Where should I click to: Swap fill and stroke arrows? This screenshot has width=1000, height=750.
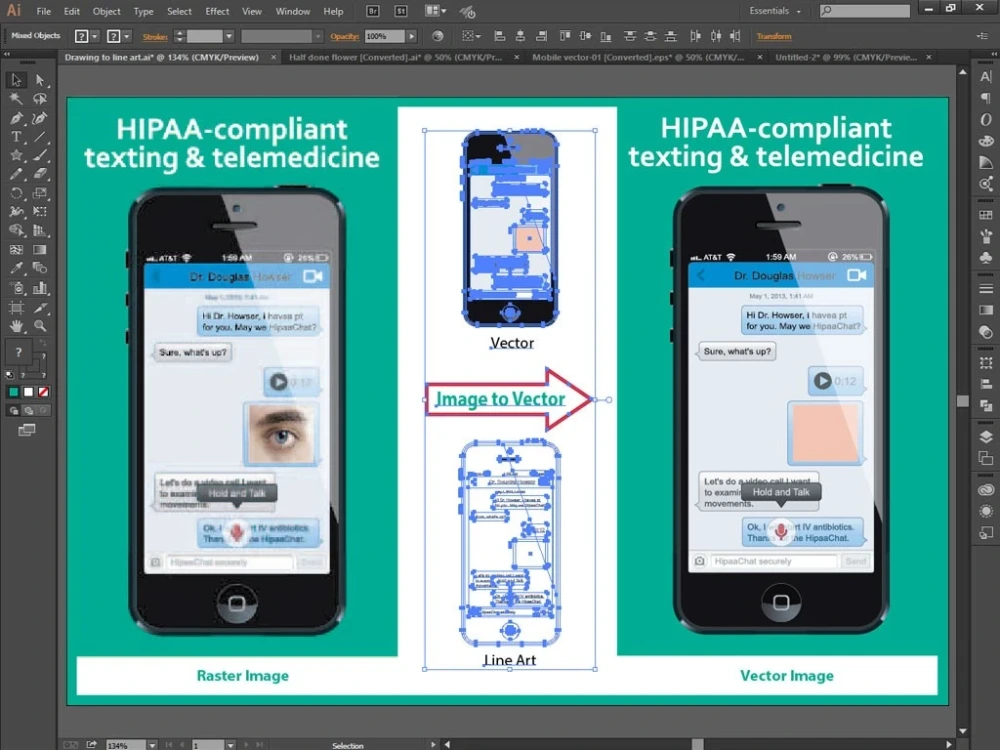coord(43,344)
